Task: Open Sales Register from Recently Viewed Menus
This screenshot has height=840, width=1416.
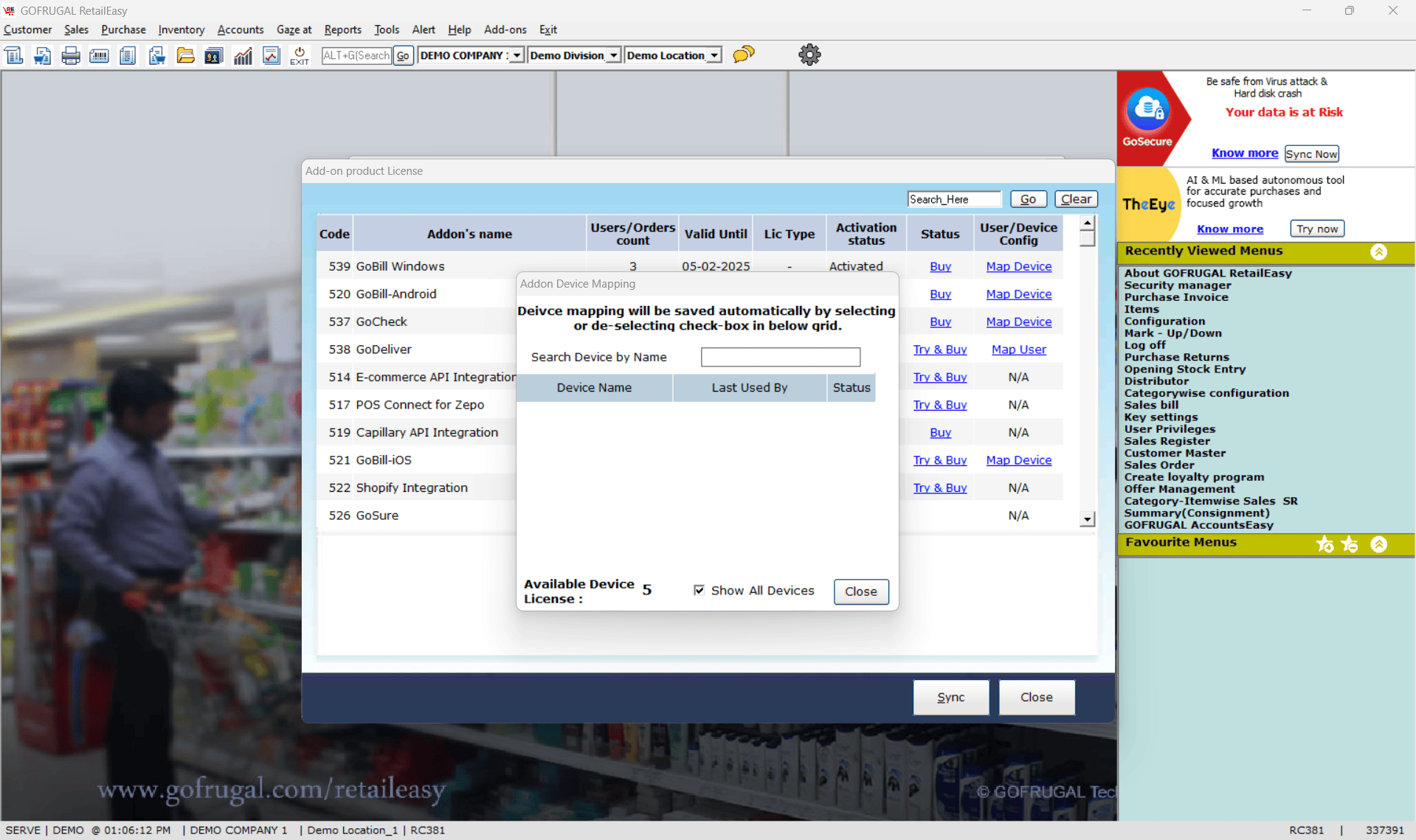Action: pos(1167,441)
